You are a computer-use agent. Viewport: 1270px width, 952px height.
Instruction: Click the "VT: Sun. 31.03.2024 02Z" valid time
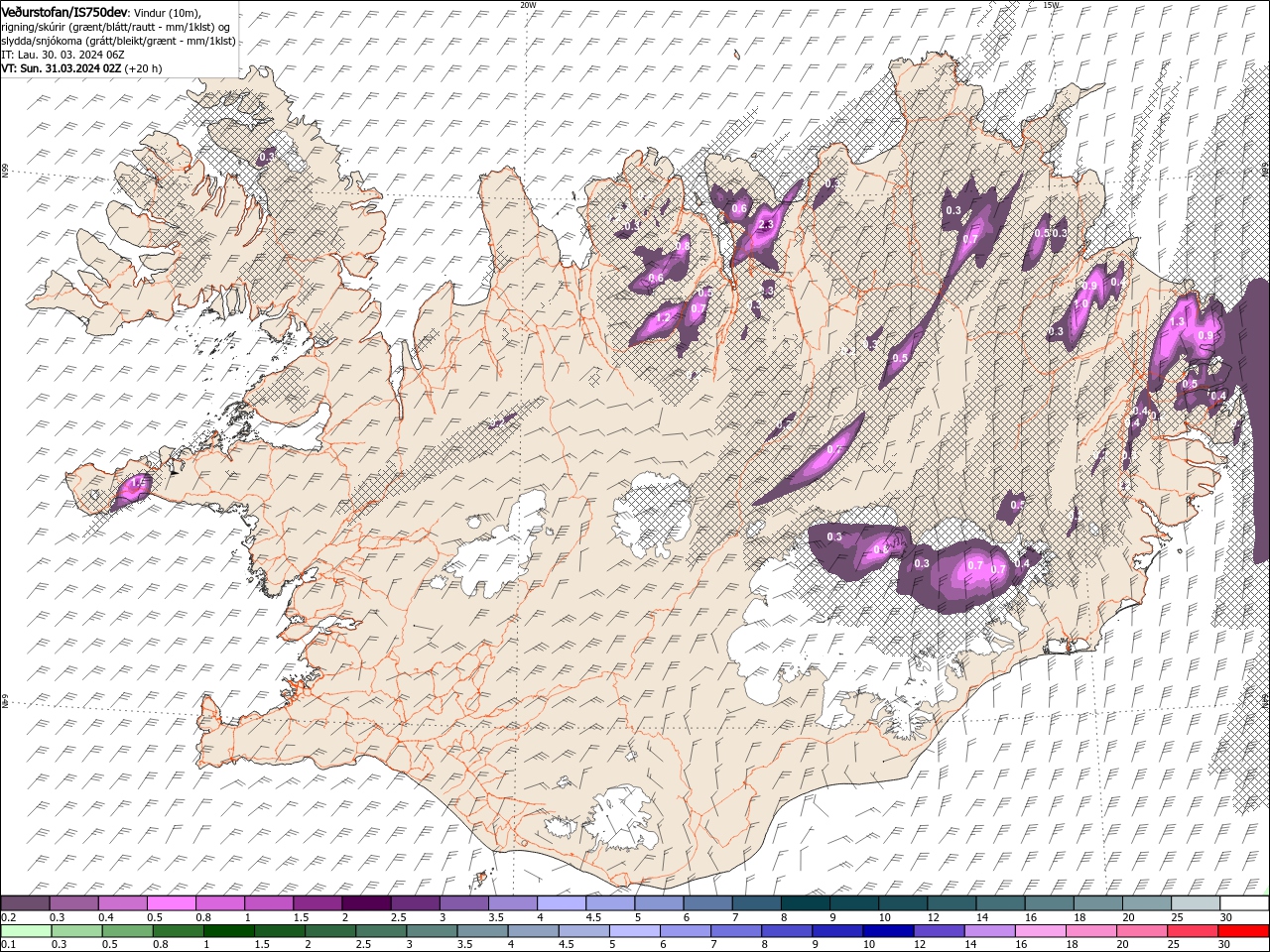[x=62, y=68]
